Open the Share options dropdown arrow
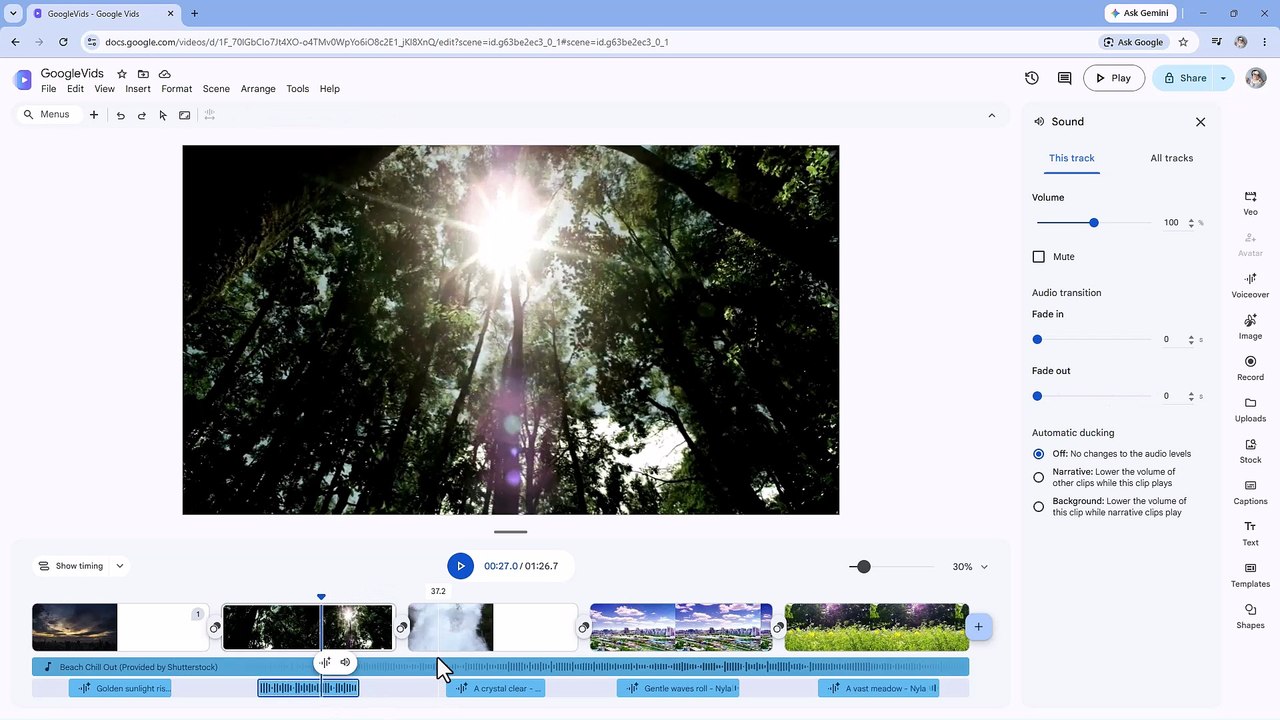The height and width of the screenshot is (720, 1280). [1223, 78]
